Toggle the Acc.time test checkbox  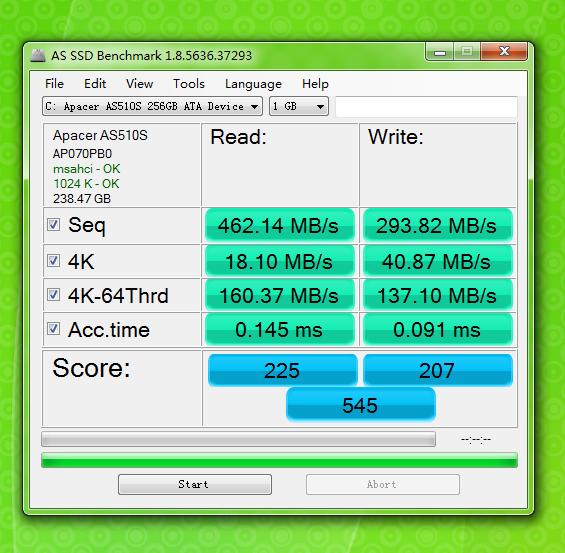[x=54, y=329]
